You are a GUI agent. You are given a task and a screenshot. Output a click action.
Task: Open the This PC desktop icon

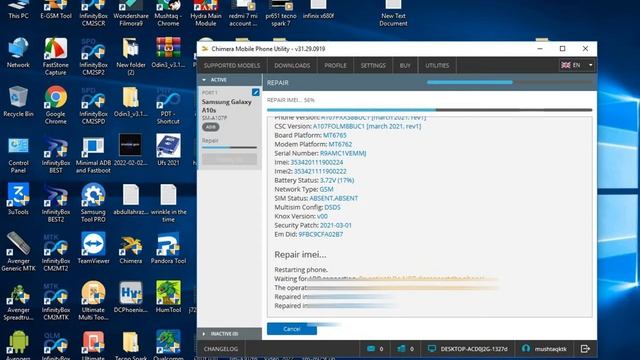18,9
